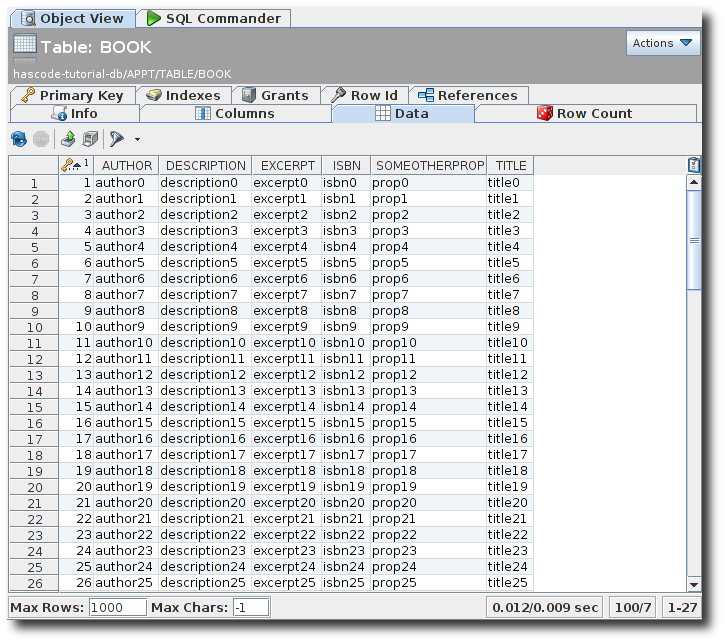
Task: Open the References tab
Action: tap(467, 95)
